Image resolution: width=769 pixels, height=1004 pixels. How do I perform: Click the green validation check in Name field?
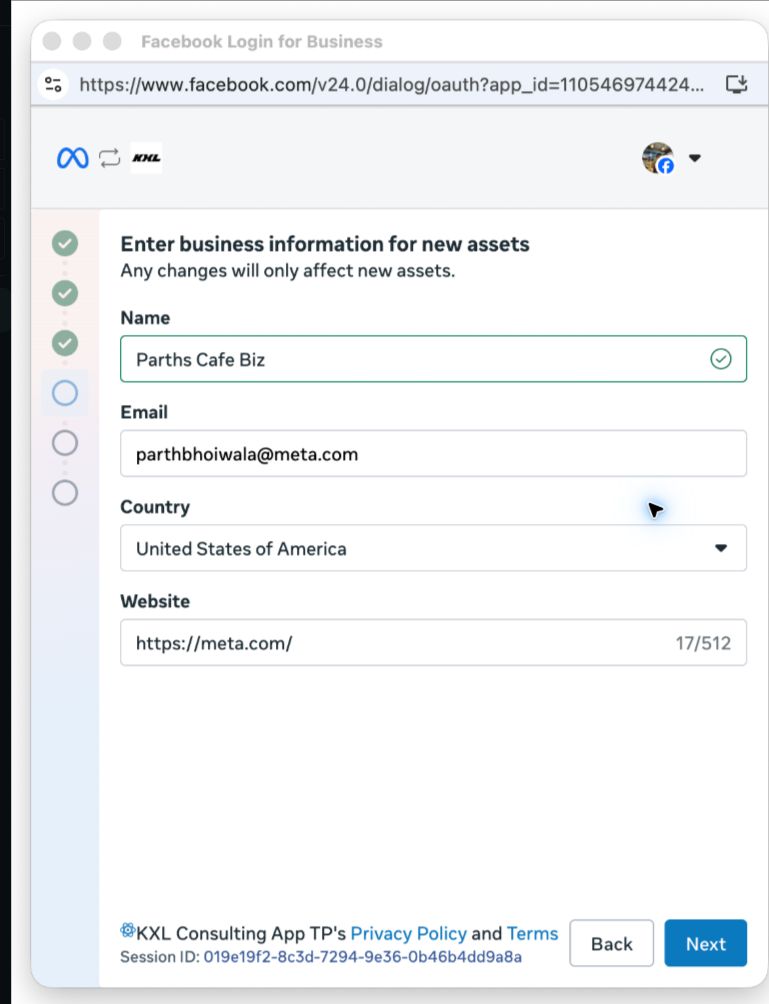[721, 359]
